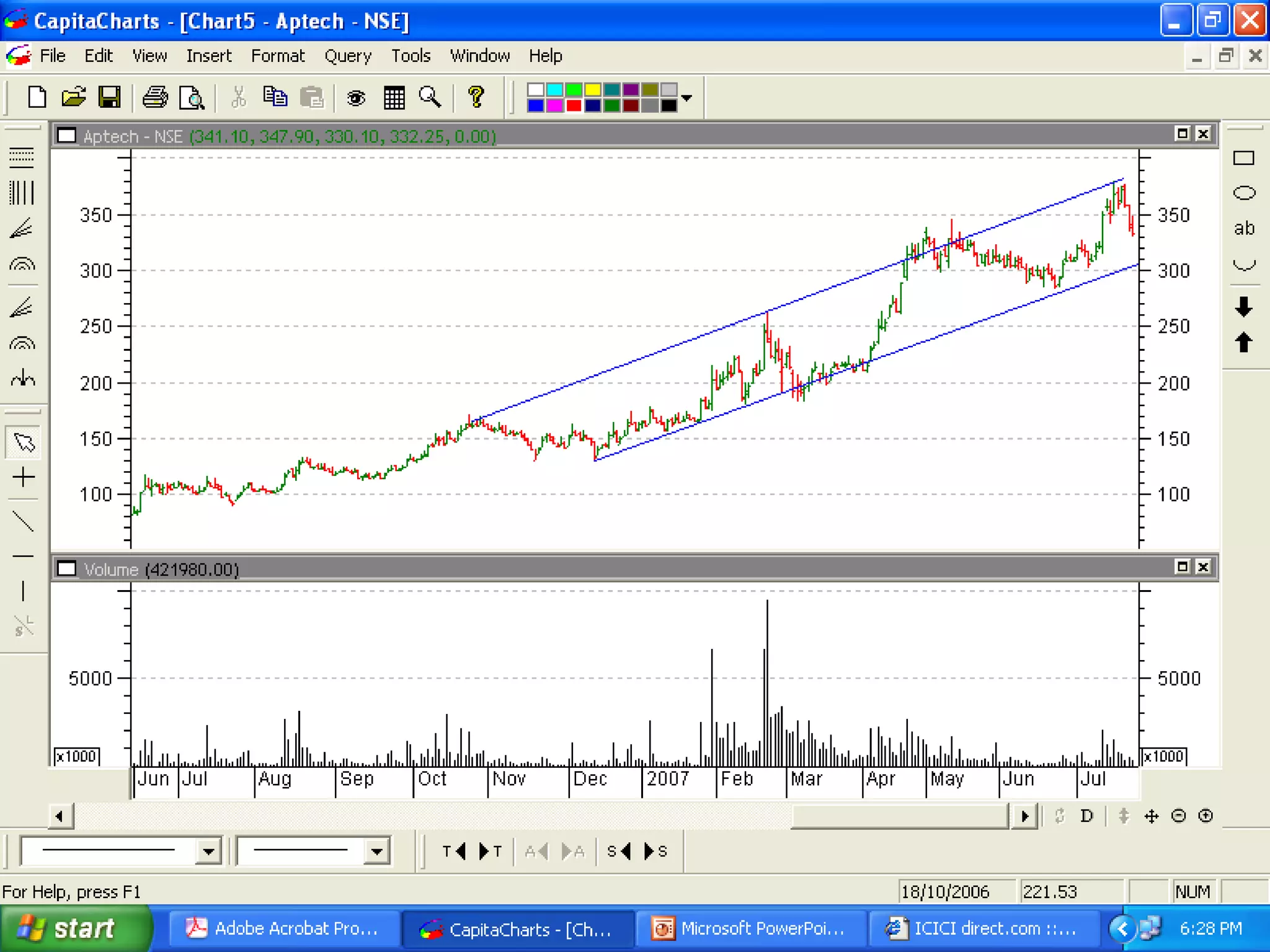Click the data grid table icon
Viewport: 1270px width, 952px height.
pos(394,97)
